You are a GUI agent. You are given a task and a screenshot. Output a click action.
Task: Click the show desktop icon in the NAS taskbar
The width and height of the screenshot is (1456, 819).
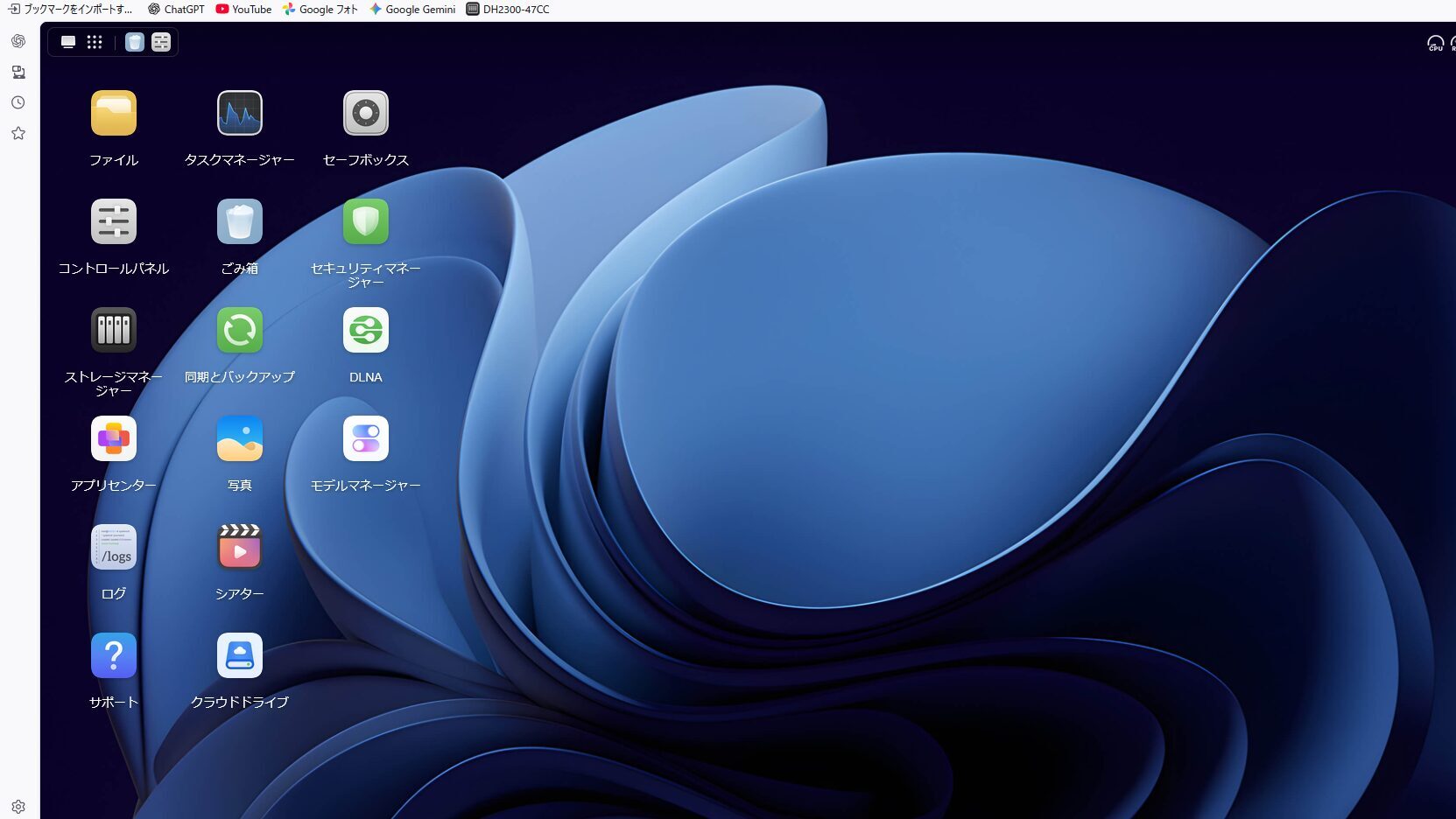[68, 42]
